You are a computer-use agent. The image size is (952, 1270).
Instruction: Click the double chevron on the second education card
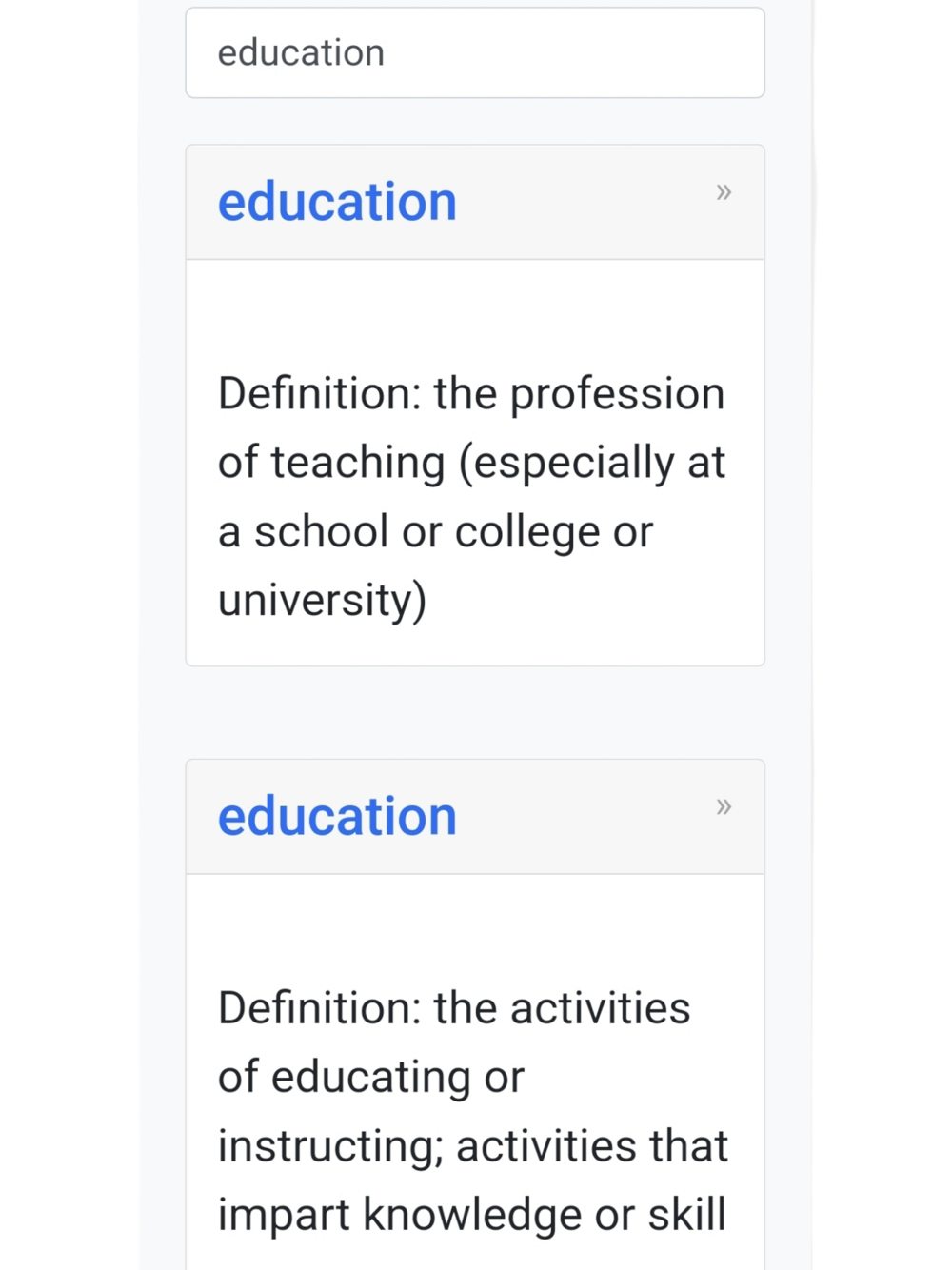(724, 807)
